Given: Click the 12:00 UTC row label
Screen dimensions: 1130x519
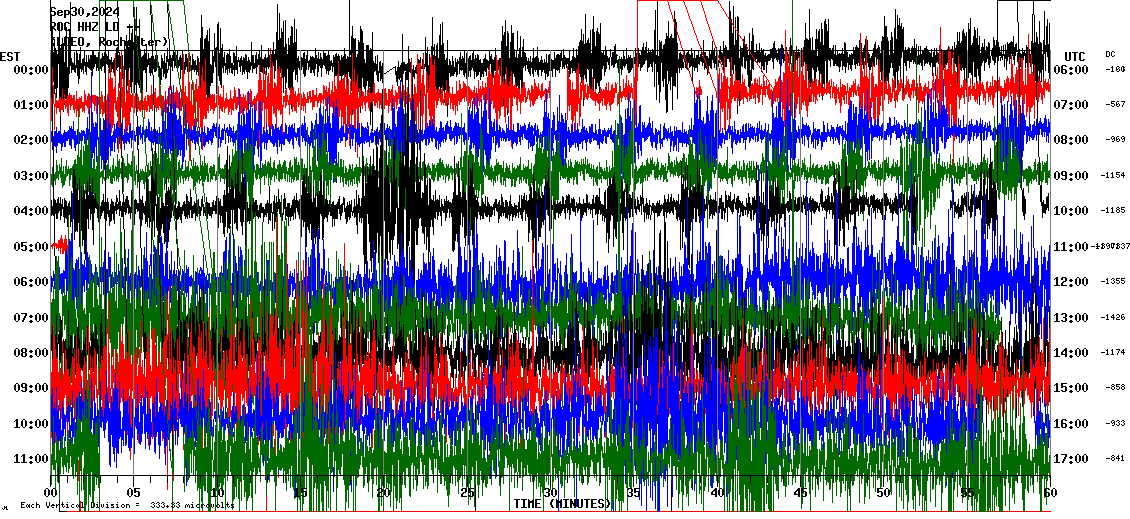Looking at the screenshot, I should coord(1073,282).
